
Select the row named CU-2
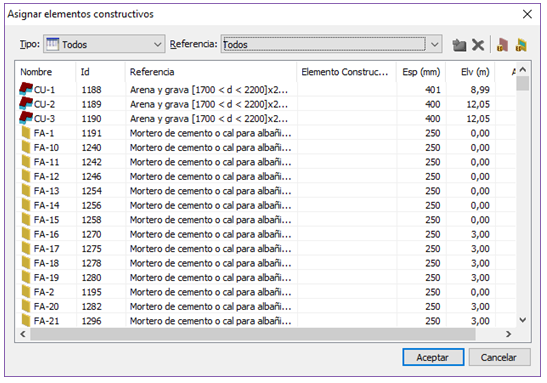coord(265,104)
